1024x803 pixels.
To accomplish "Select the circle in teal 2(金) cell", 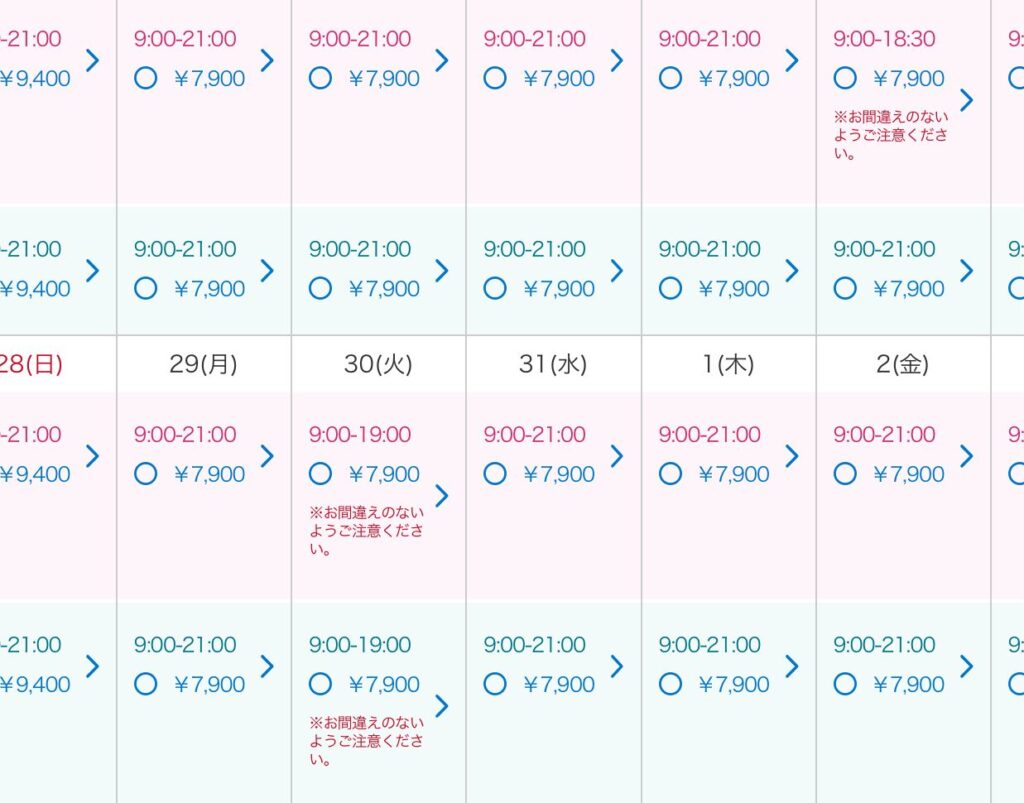I will coord(845,684).
